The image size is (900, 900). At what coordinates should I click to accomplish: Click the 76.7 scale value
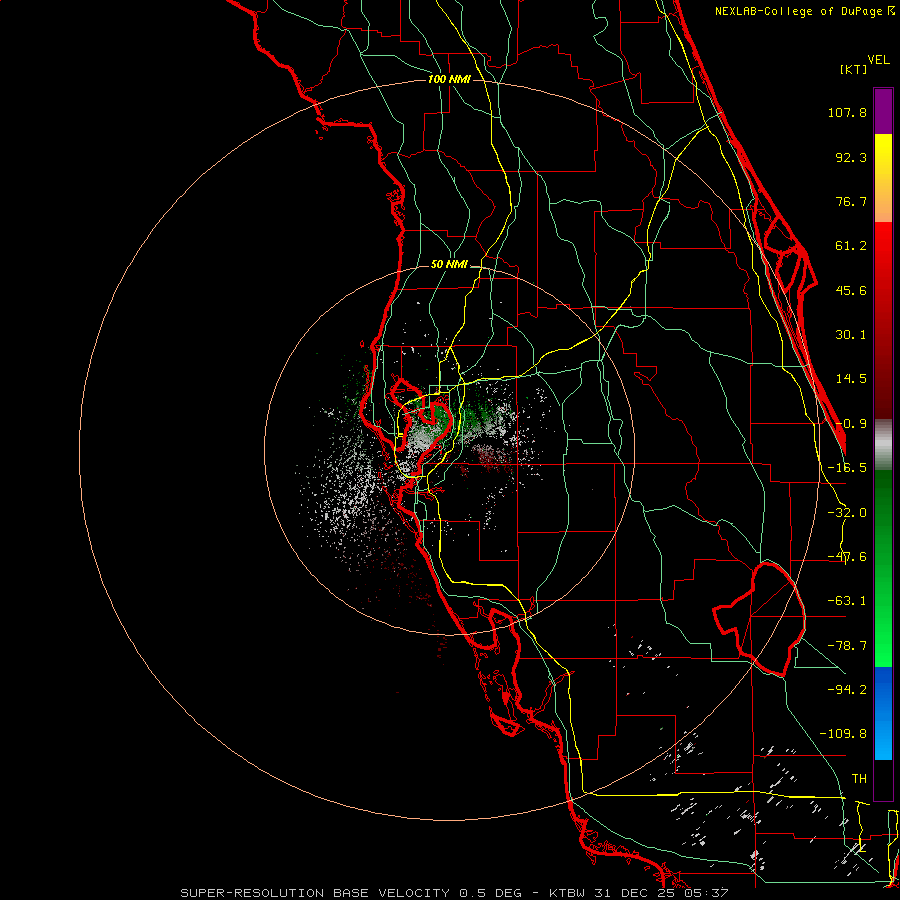click(851, 201)
